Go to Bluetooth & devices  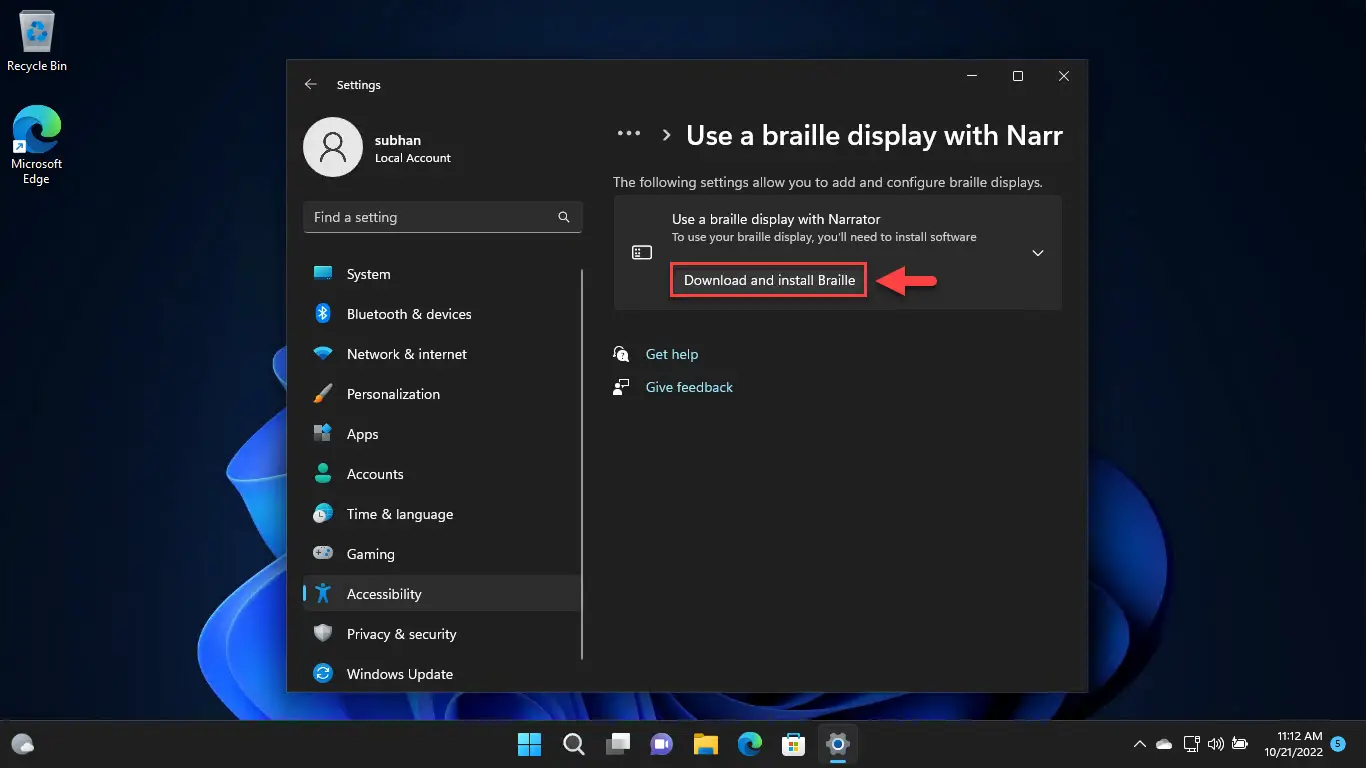tap(442, 314)
